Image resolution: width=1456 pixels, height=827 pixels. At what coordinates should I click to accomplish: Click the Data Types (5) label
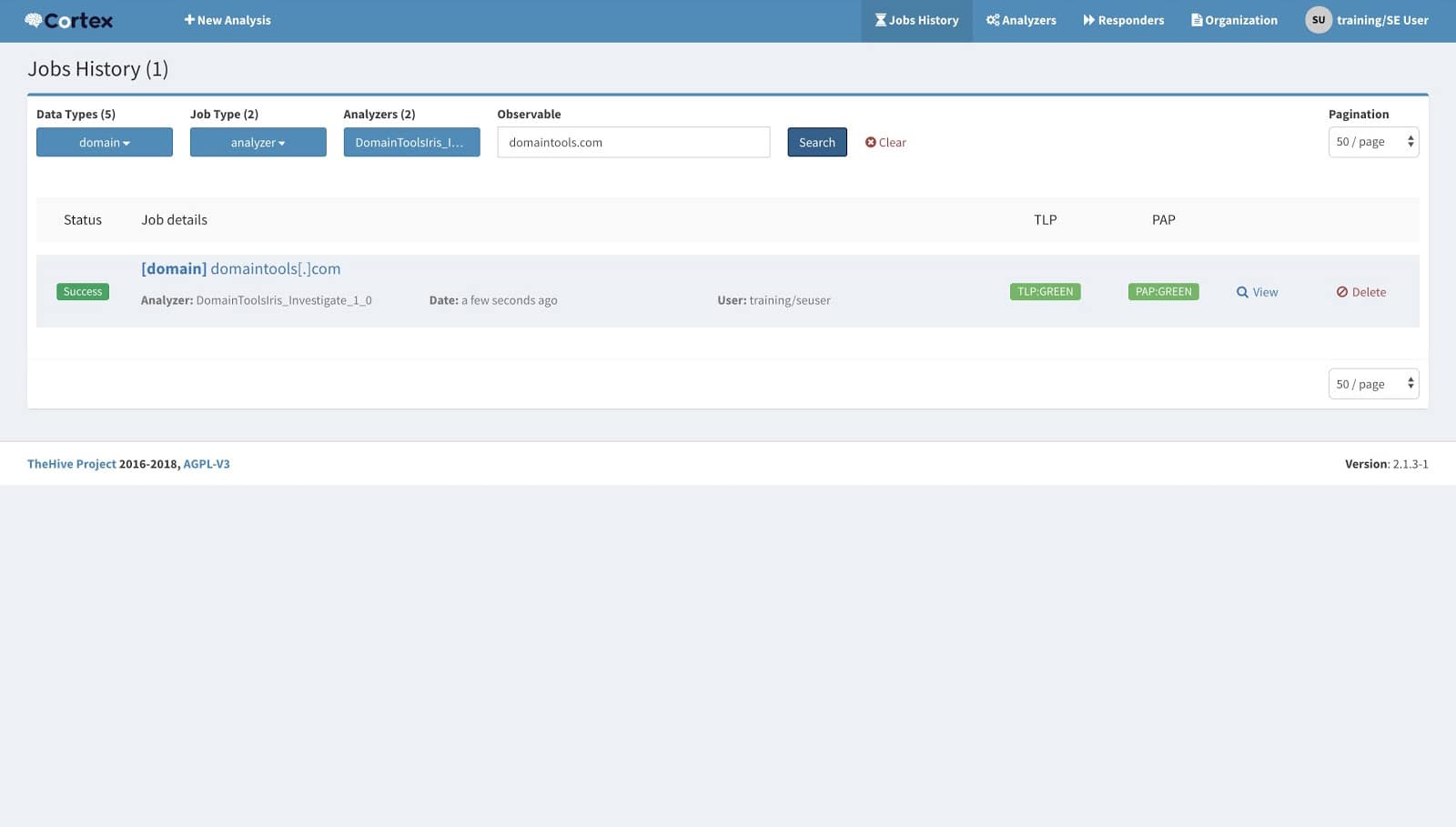pyautogui.click(x=76, y=114)
